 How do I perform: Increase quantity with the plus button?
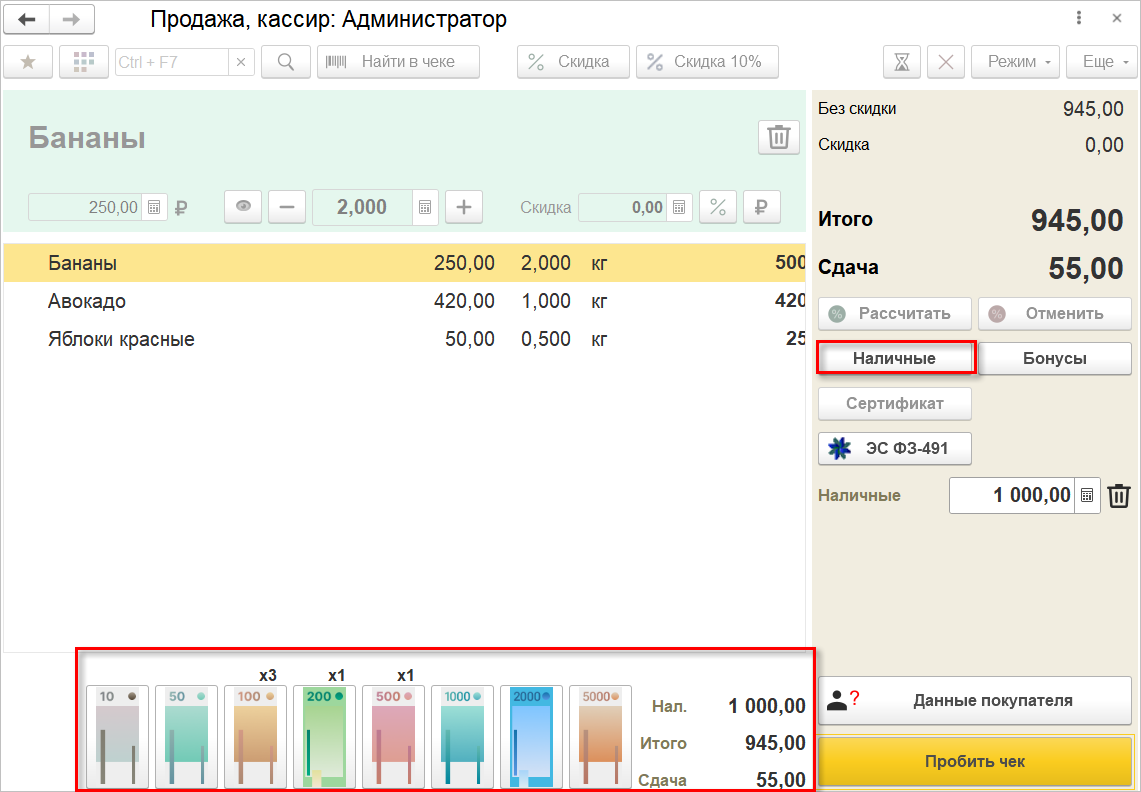point(464,207)
